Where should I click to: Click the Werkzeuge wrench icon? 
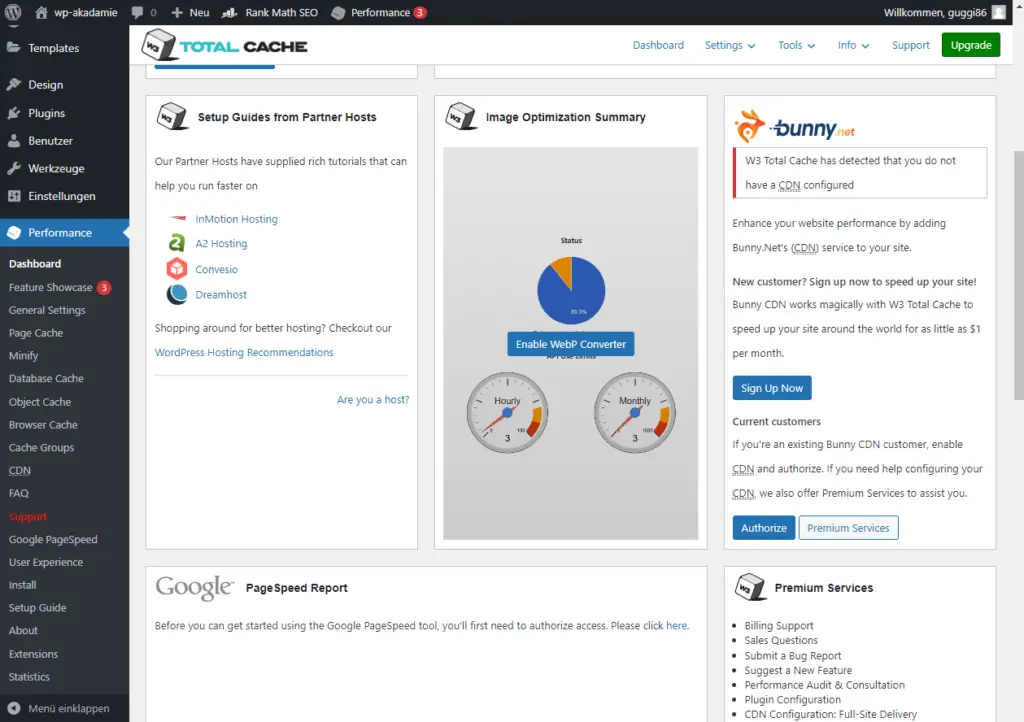coord(13,168)
